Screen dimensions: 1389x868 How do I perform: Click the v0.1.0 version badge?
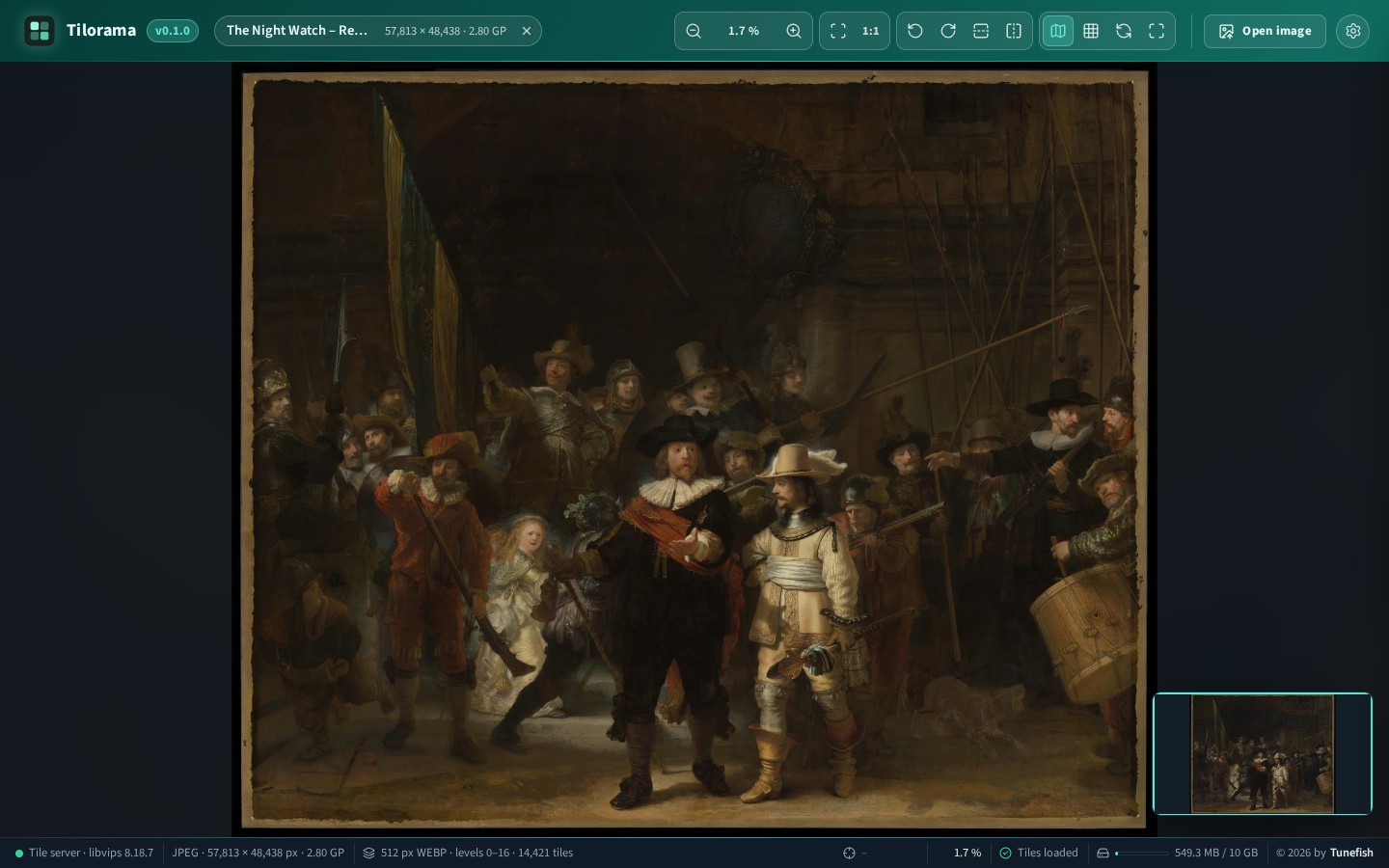coord(173,31)
